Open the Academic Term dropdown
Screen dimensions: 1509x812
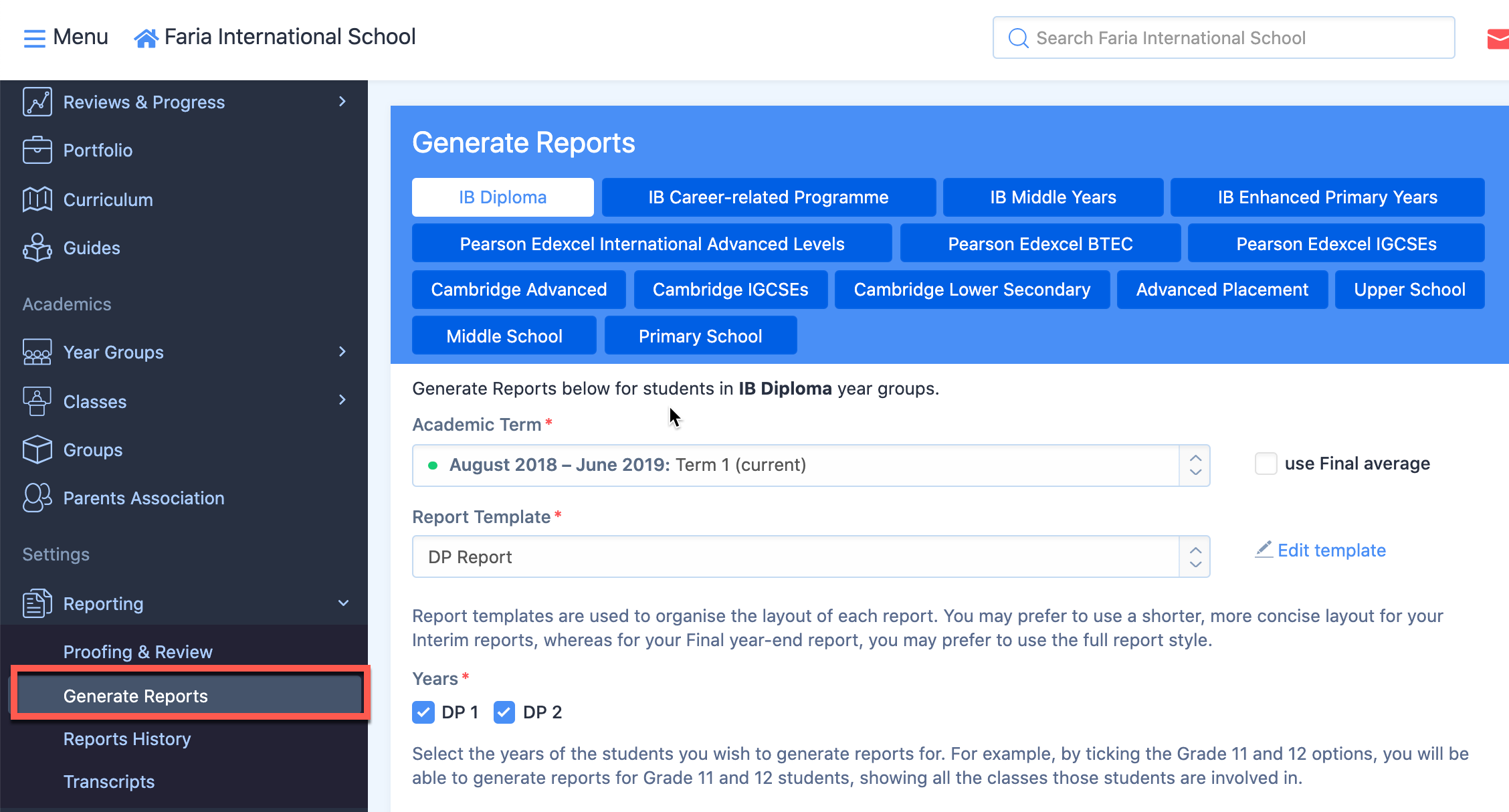tap(811, 466)
